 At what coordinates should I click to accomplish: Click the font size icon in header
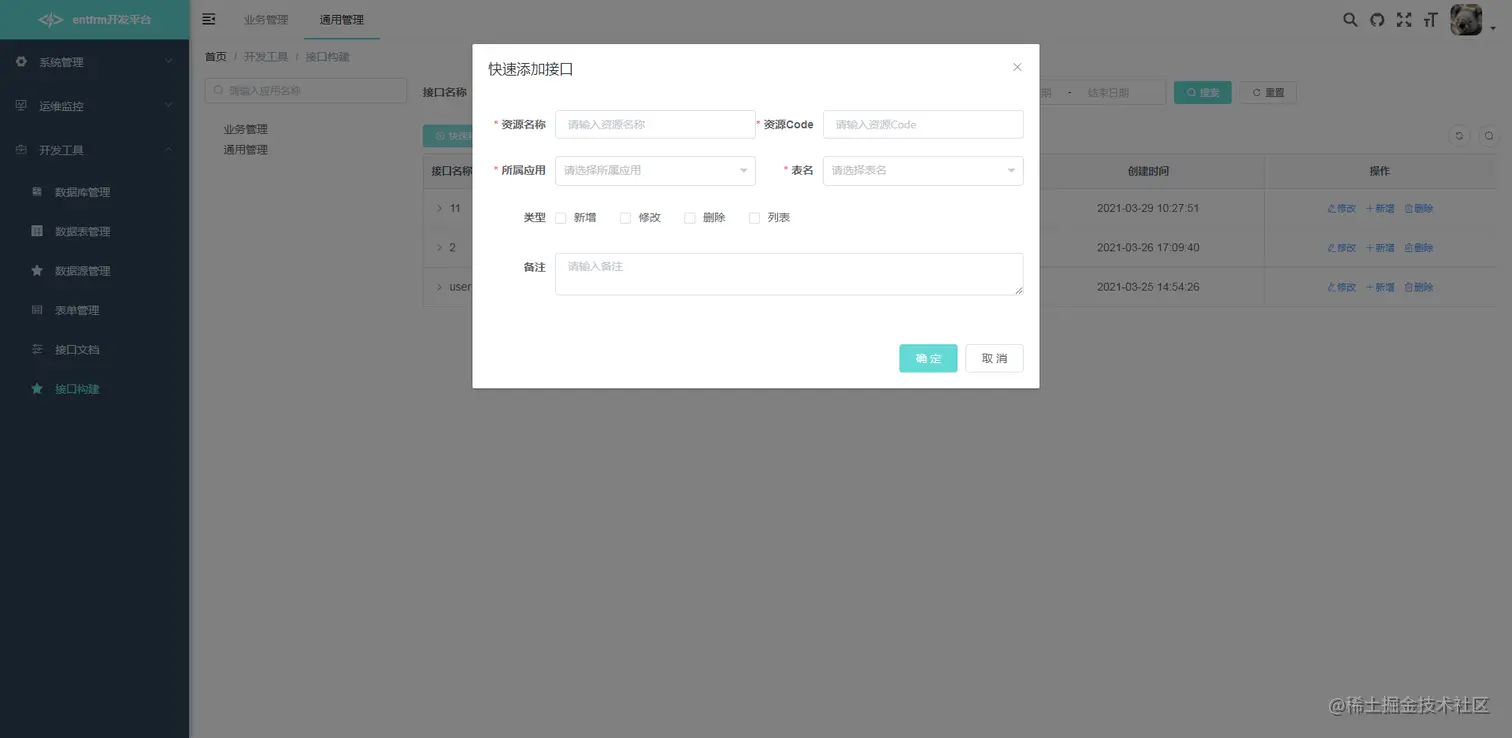click(1431, 19)
